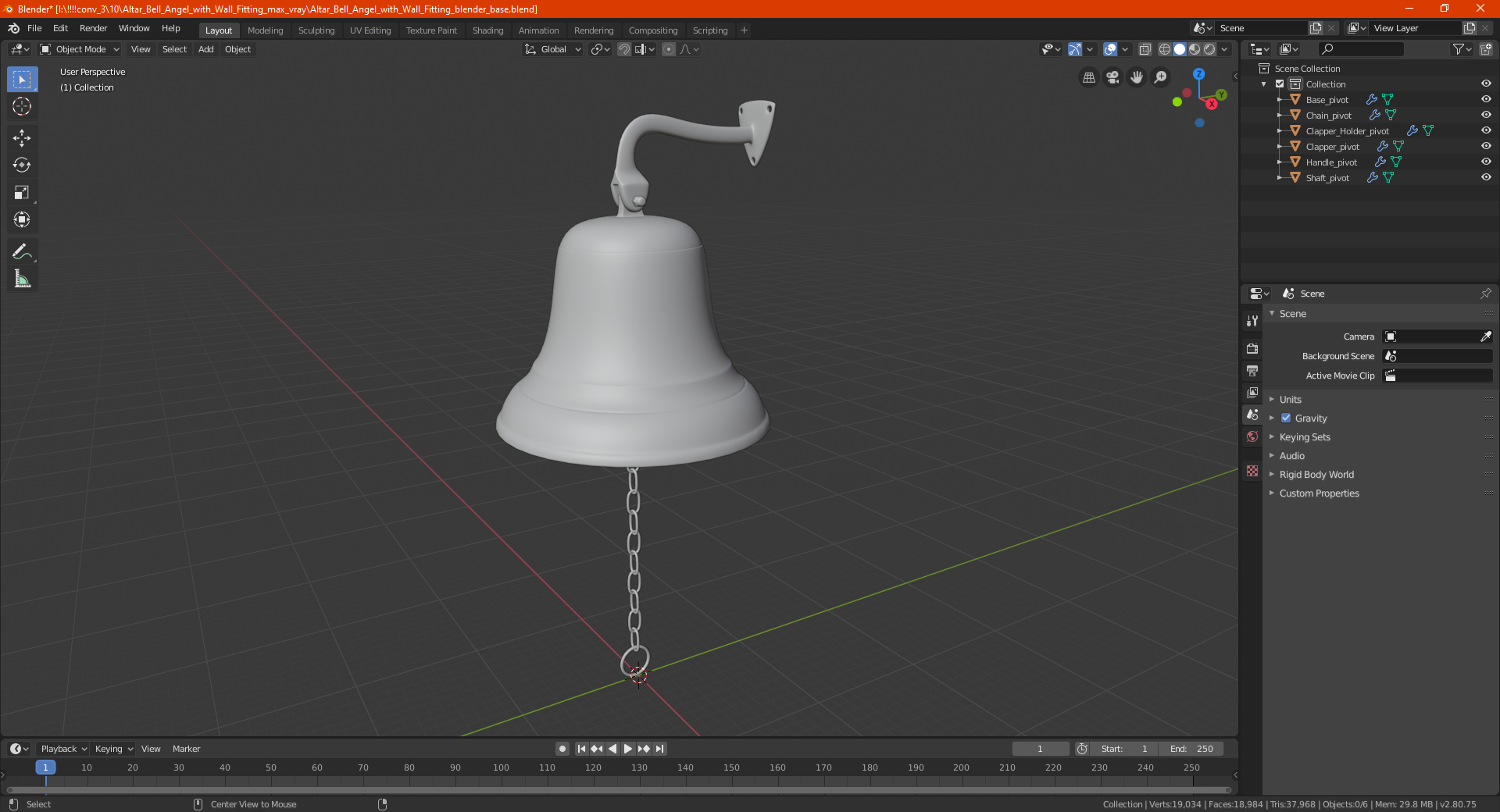The height and width of the screenshot is (812, 1500).
Task: Toggle viewport overlays on or off
Action: [x=1110, y=49]
